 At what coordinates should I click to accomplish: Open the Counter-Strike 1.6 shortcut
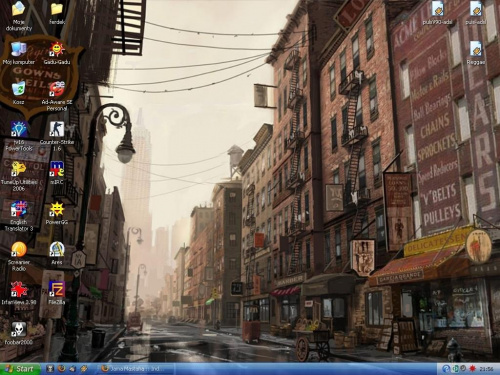point(57,136)
